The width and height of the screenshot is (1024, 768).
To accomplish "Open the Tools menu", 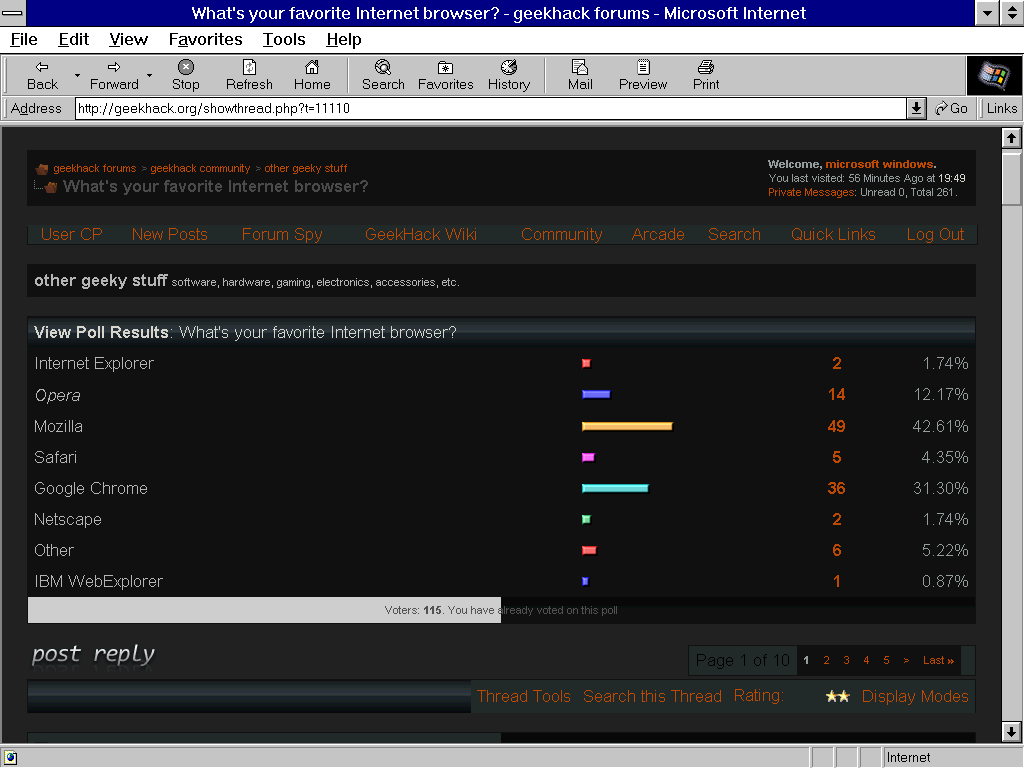I will tap(284, 39).
